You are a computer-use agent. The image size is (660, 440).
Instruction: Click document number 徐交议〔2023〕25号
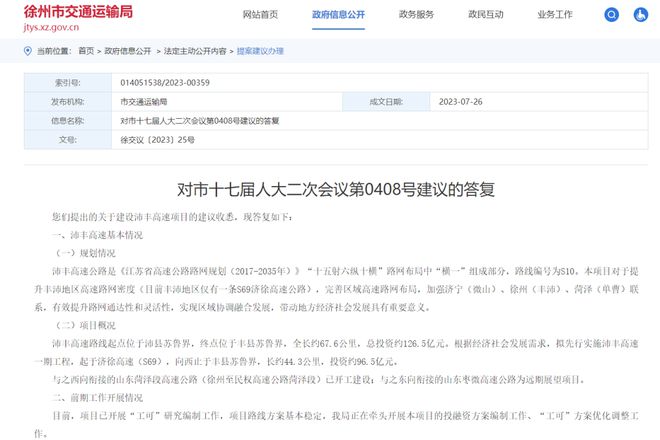[x=157, y=140]
